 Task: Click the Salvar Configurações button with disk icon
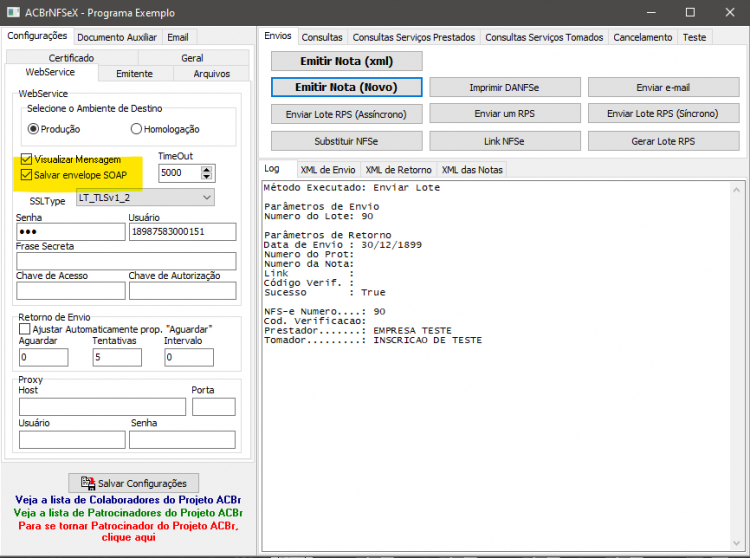[x=133, y=483]
